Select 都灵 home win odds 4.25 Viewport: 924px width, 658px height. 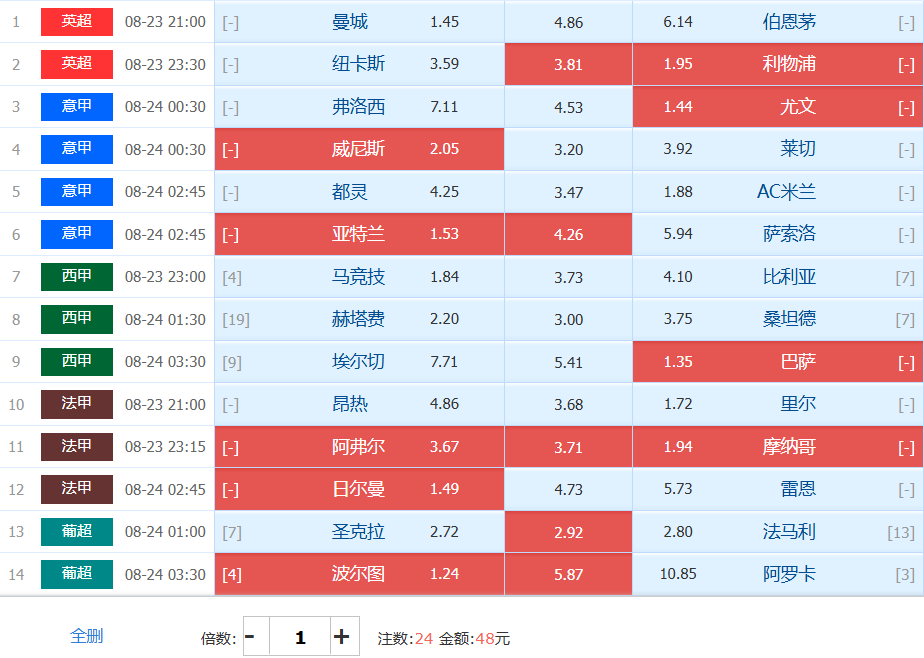point(359,191)
